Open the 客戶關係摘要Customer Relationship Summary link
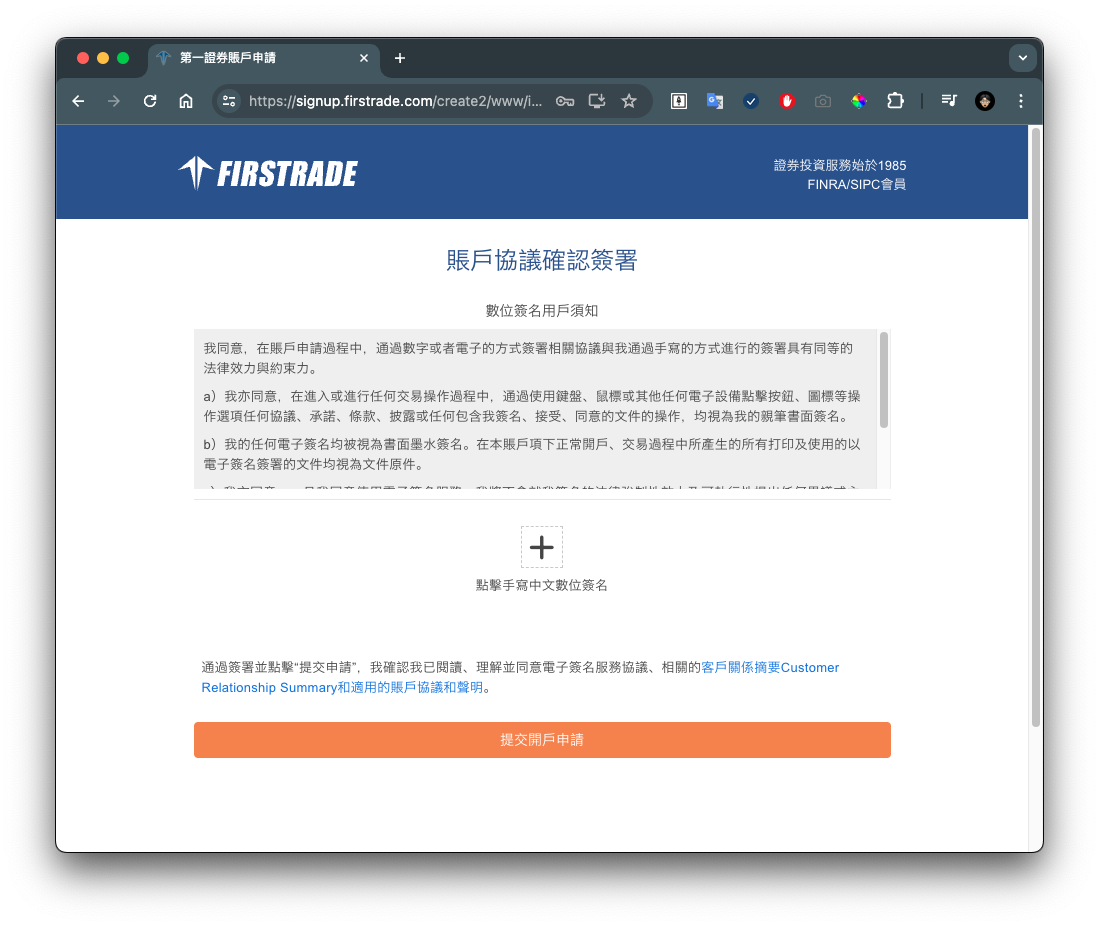This screenshot has height=926, width=1099. [x=770, y=667]
